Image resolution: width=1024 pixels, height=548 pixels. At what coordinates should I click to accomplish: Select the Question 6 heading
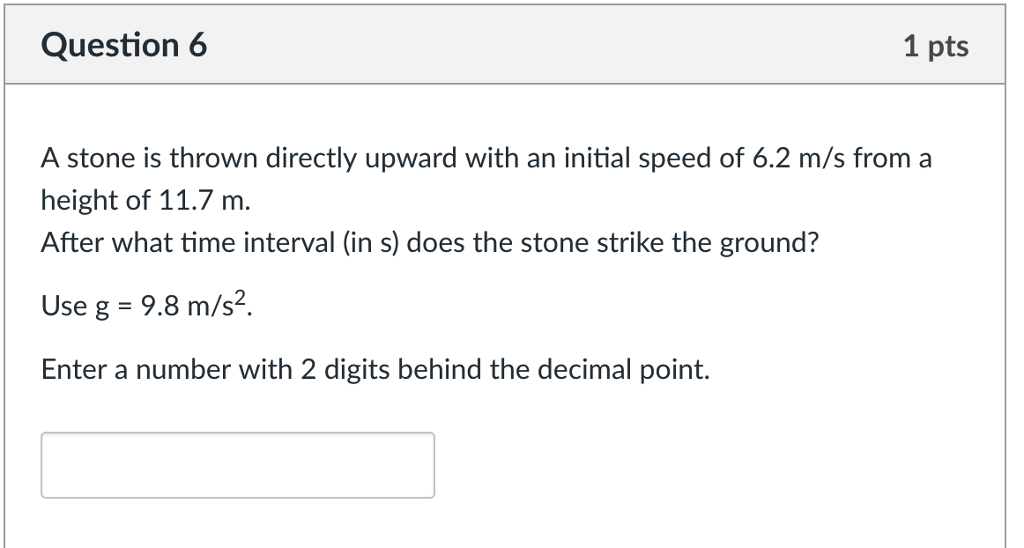[124, 46]
